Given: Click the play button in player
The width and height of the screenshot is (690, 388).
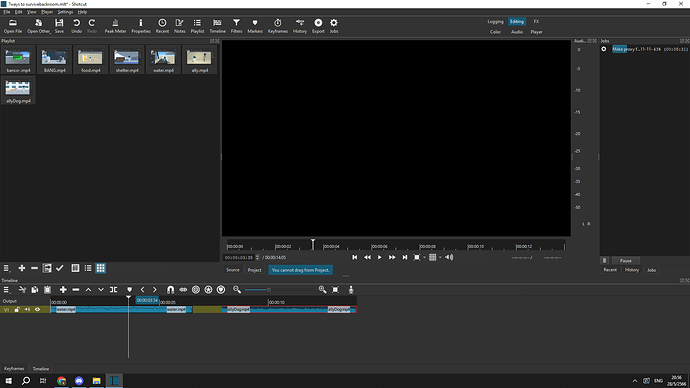Looking at the screenshot, I should (379, 257).
